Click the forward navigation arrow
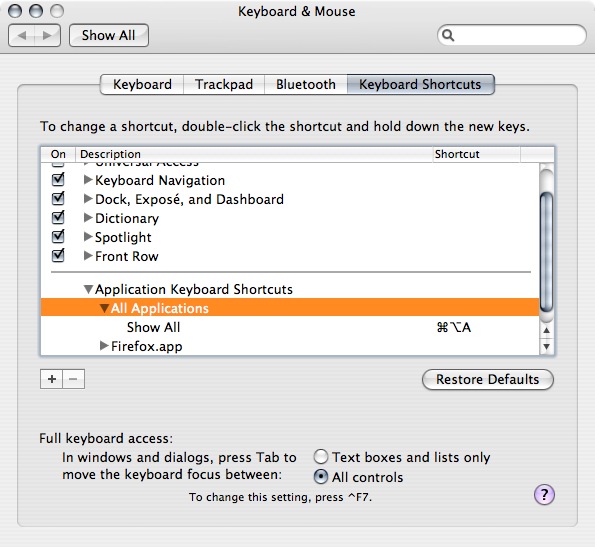The width and height of the screenshot is (595, 547). (47, 36)
